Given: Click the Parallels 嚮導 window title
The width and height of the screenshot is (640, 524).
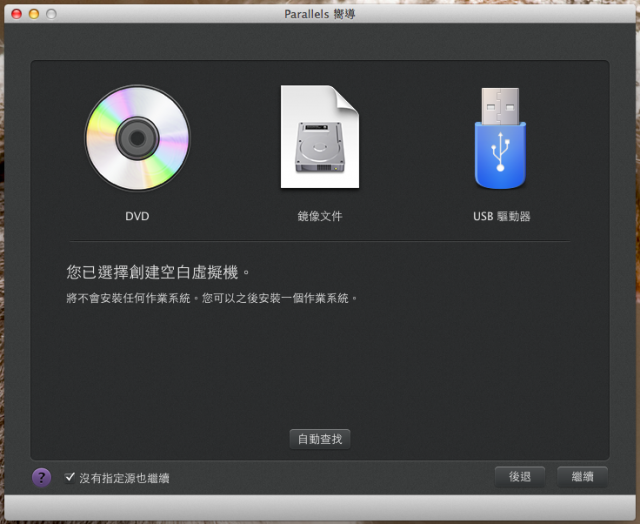Looking at the screenshot, I should [320, 14].
